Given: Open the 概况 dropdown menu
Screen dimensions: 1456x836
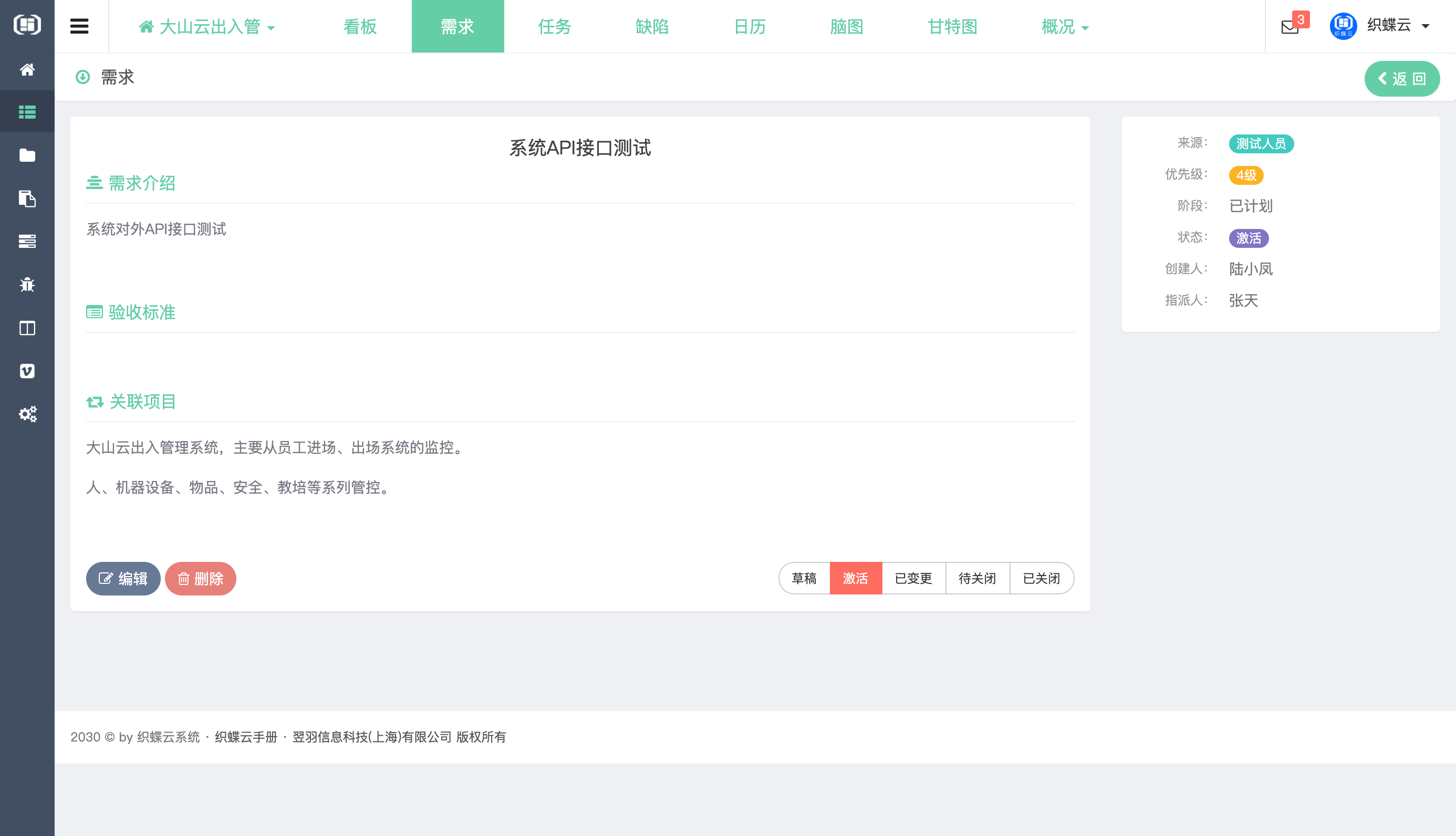Looking at the screenshot, I should [x=1065, y=26].
